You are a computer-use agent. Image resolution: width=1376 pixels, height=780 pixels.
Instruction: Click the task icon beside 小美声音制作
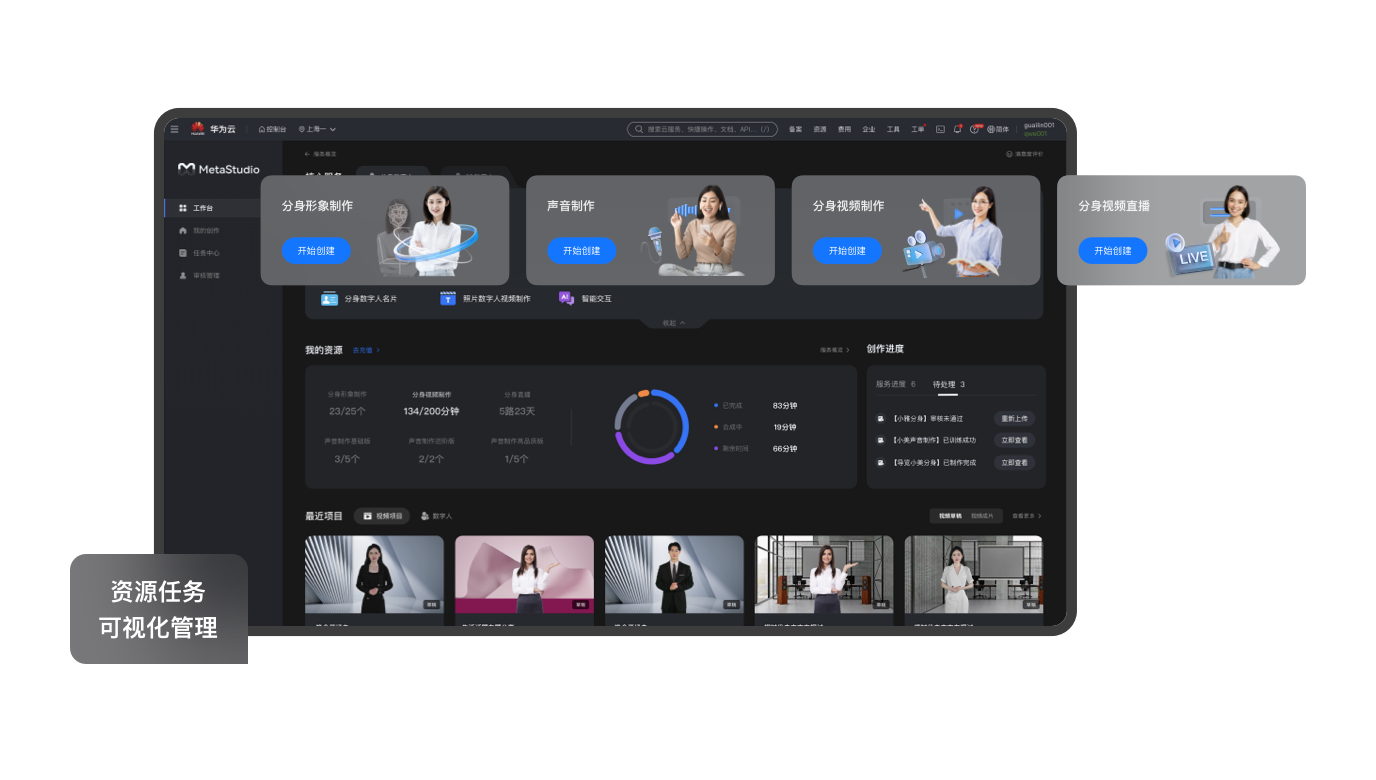pyautogui.click(x=881, y=440)
